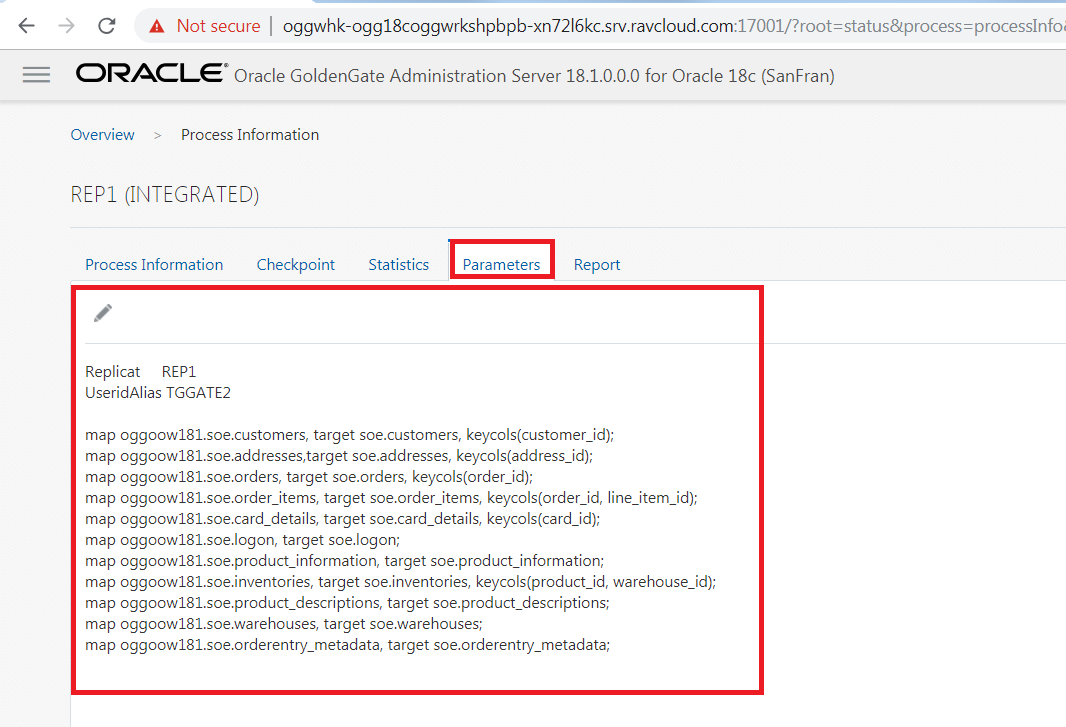The width and height of the screenshot is (1066, 727).
Task: Open the Process Information tab
Action: pyautogui.click(x=154, y=265)
